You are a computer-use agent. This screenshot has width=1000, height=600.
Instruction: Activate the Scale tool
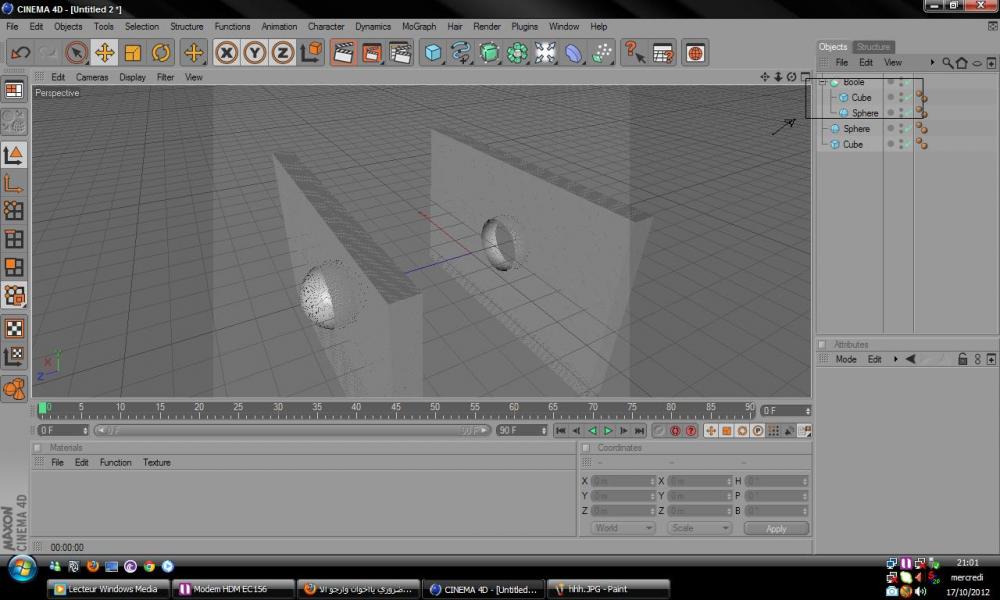click(x=133, y=52)
